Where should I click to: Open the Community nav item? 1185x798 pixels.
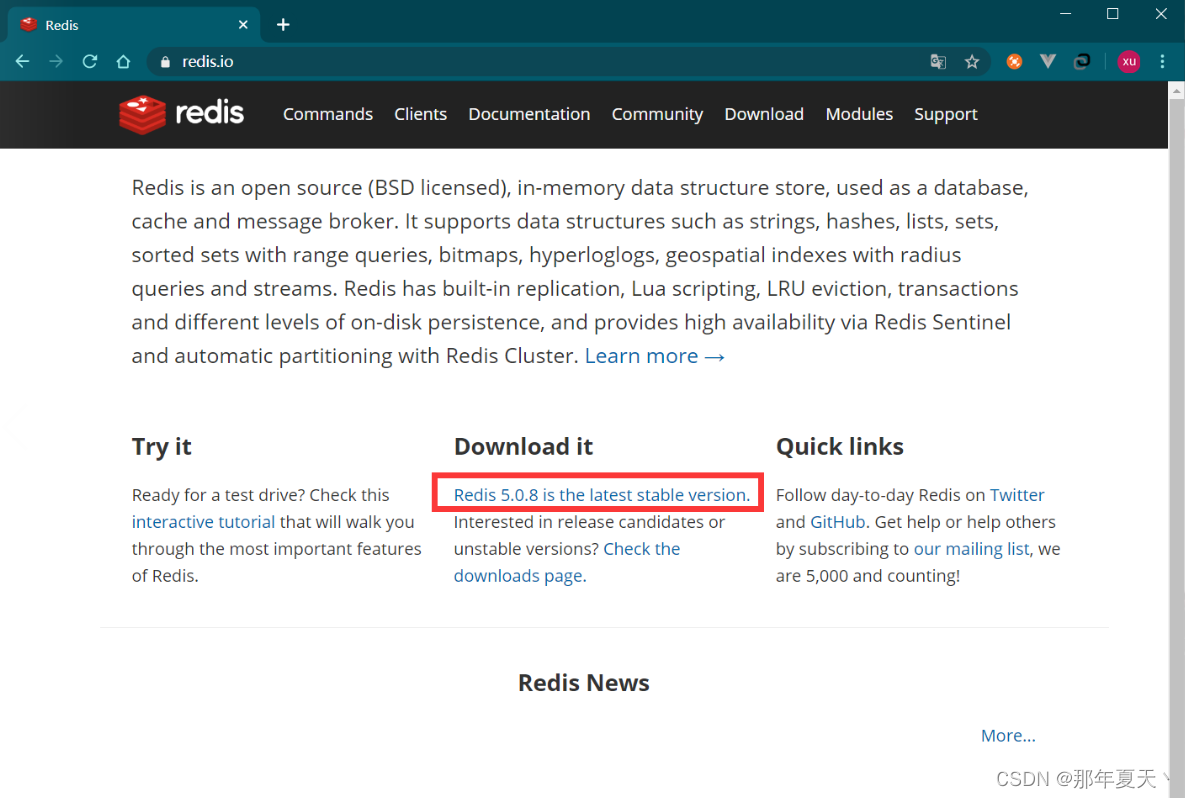(x=657, y=114)
